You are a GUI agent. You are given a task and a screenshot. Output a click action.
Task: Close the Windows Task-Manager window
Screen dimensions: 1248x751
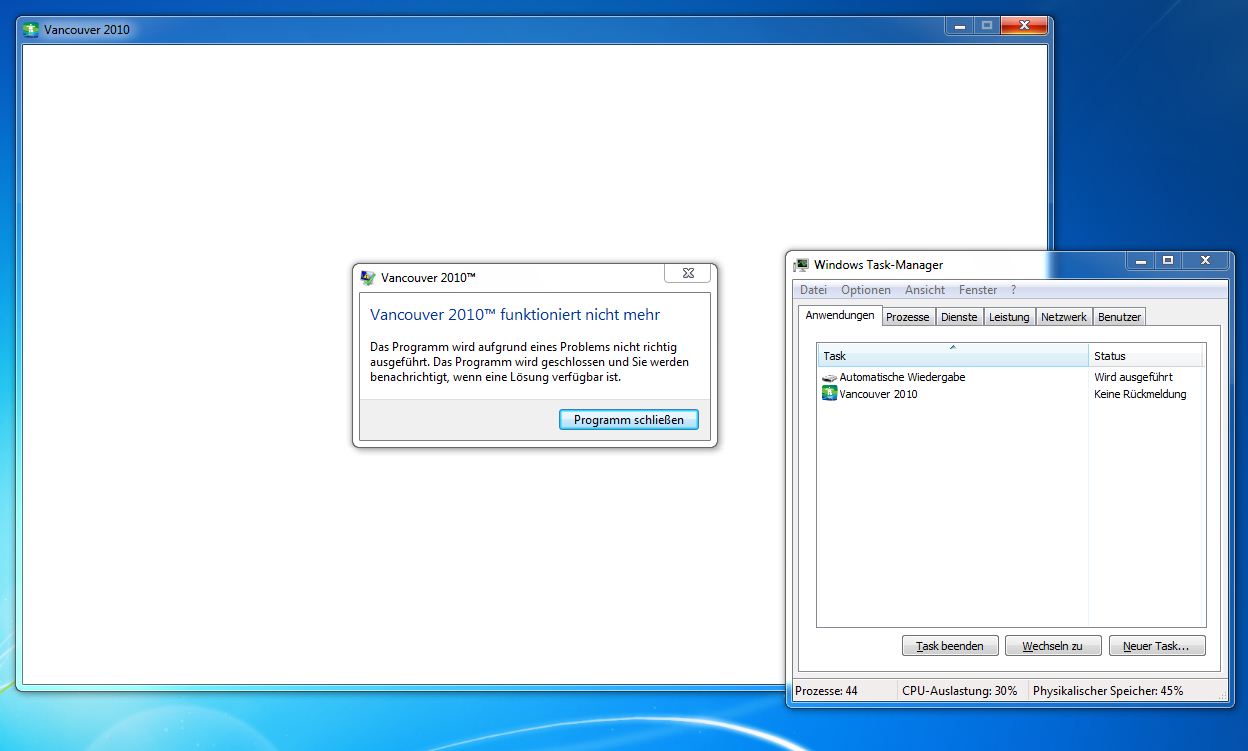click(1205, 261)
